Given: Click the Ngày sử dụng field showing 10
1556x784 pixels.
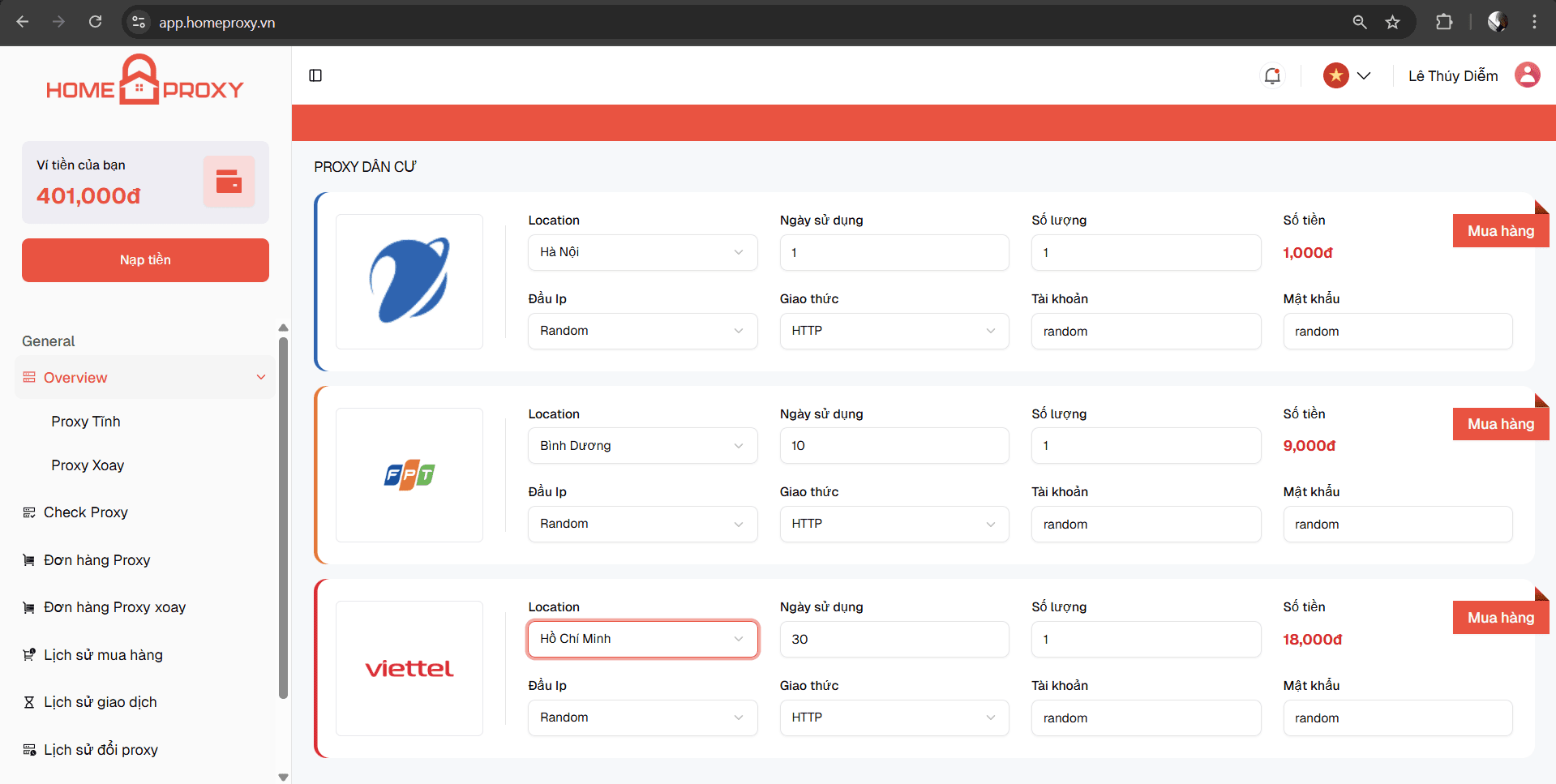Looking at the screenshot, I should tap(894, 446).
